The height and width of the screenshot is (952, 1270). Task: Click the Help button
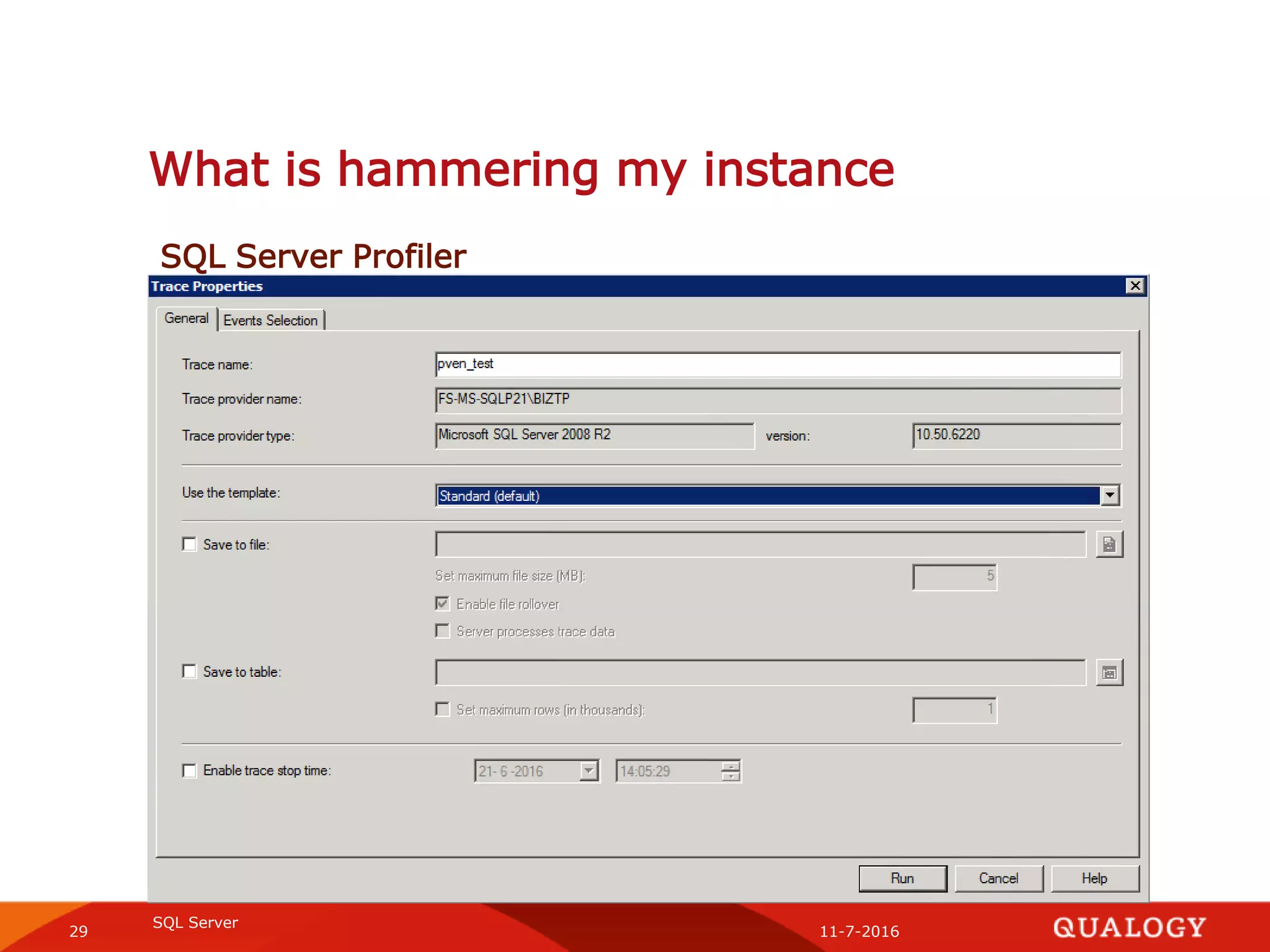coord(1095,878)
